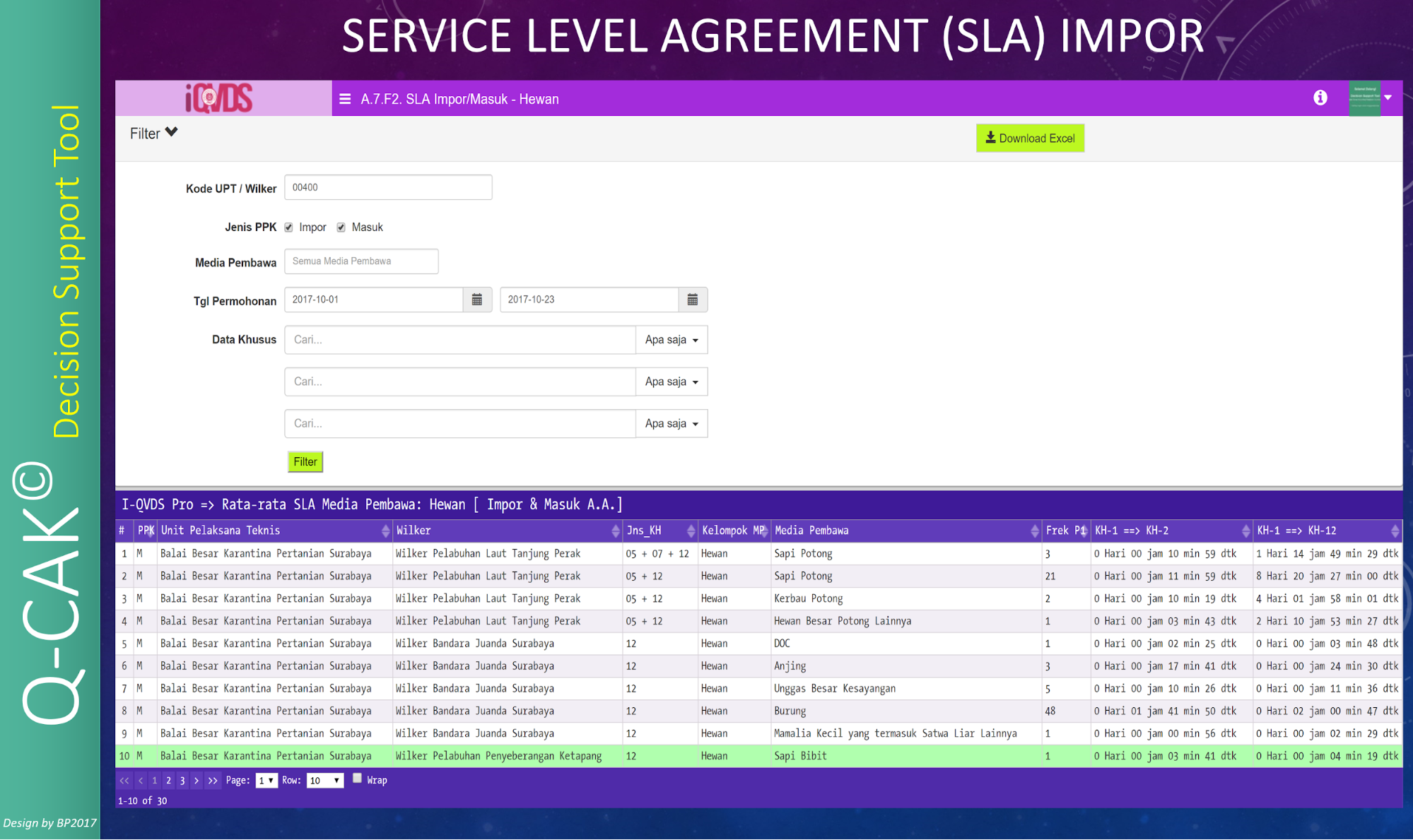Screen dimensions: 1413x840
Task: Sort by Wilker column arrows
Action: 615,531
